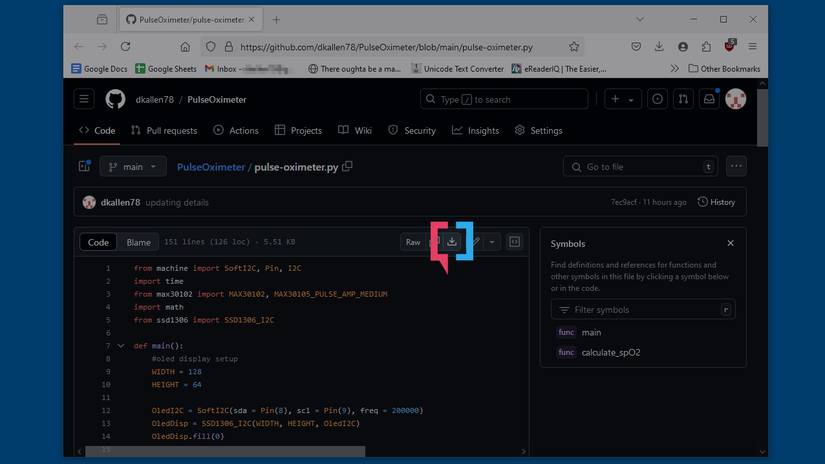Viewport: 825px width, 464px height.
Task: Close the Symbols panel
Action: (x=730, y=243)
